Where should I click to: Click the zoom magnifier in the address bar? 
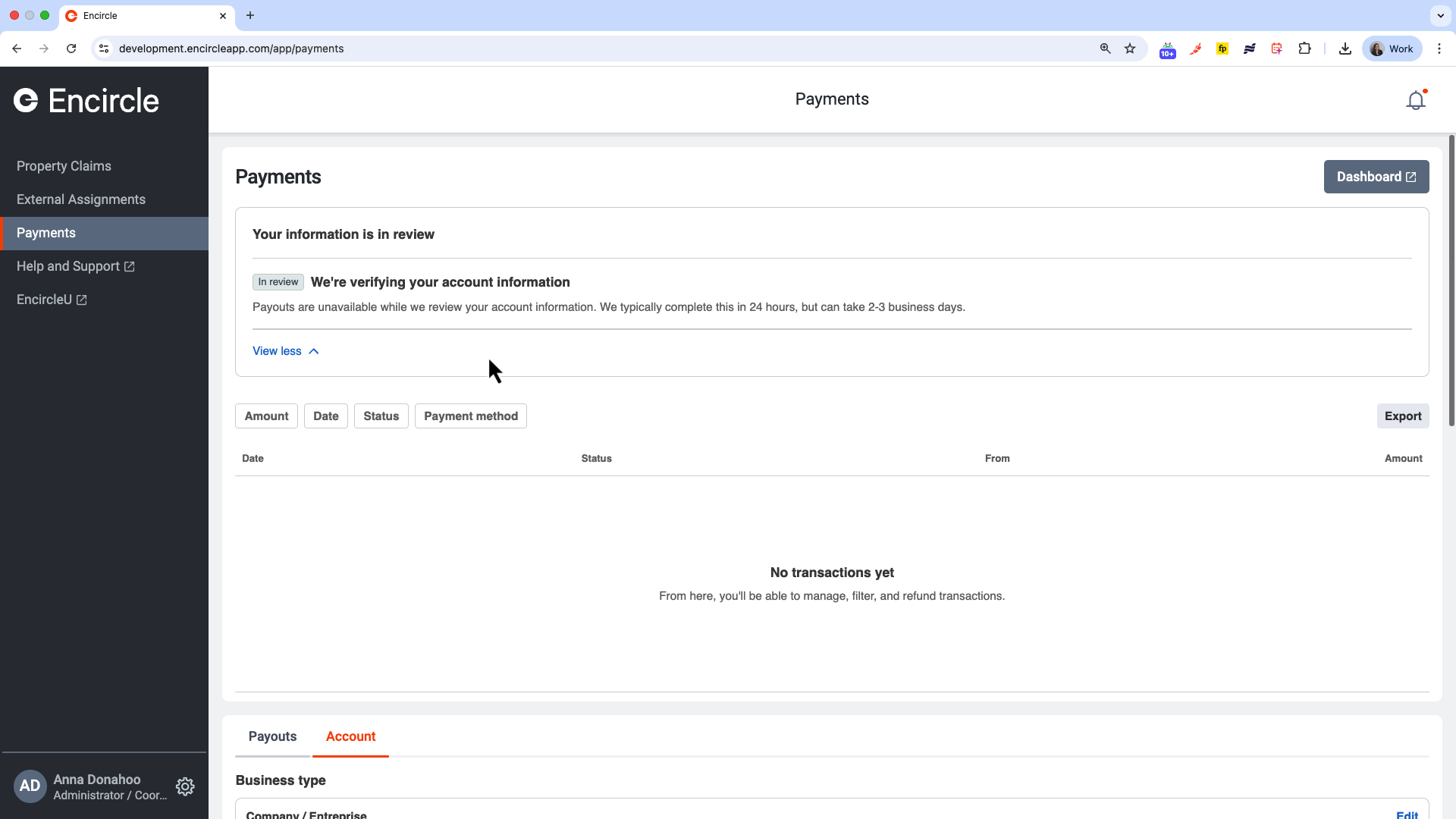(x=1105, y=49)
